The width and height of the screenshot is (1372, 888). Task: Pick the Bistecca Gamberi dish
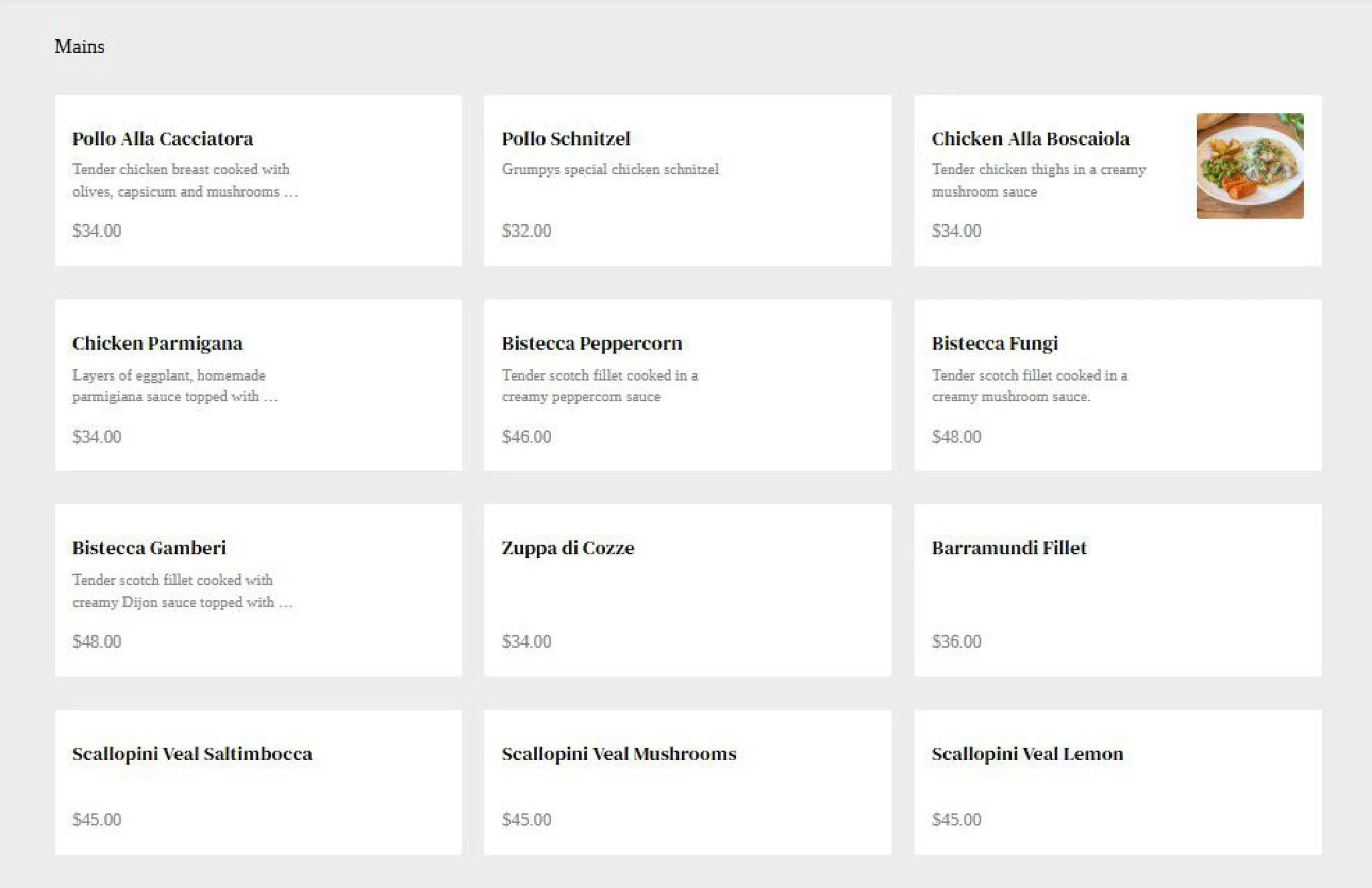[x=258, y=590]
